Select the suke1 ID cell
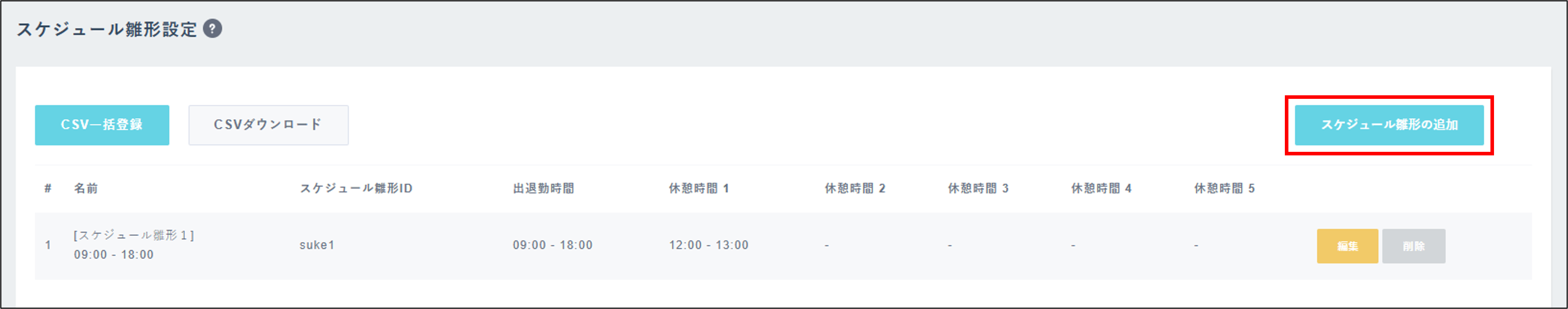1568x309 pixels. point(317,245)
